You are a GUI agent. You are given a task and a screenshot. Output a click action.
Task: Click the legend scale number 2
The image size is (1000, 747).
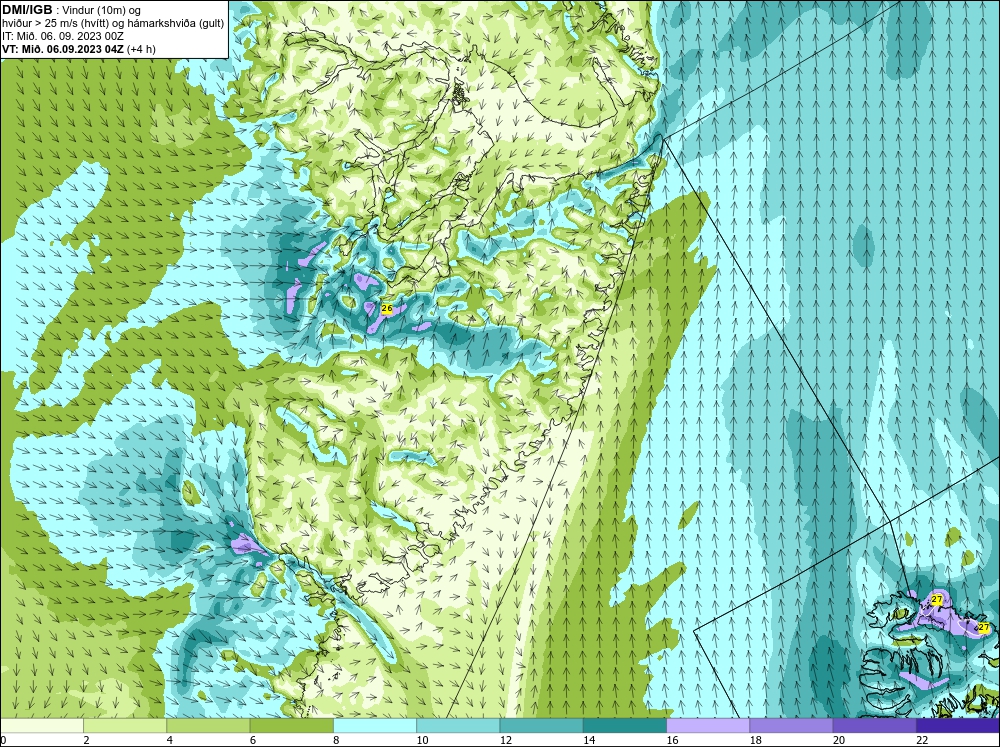coord(86,740)
